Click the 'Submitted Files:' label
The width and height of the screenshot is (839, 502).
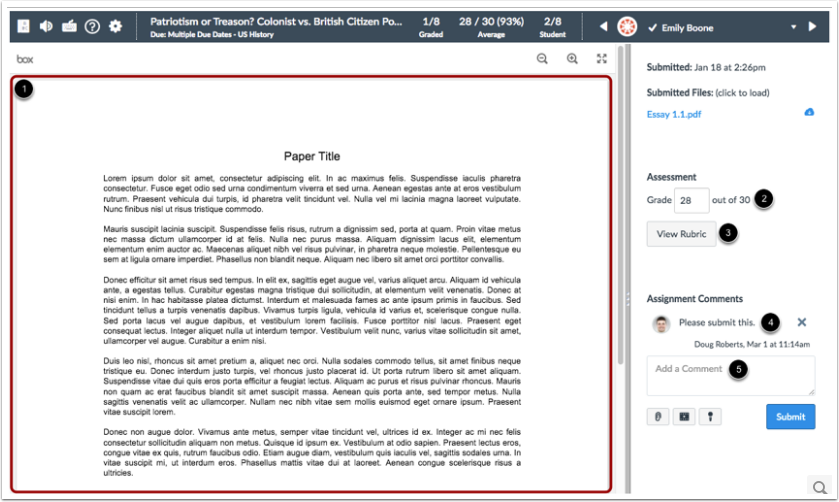coord(680,93)
